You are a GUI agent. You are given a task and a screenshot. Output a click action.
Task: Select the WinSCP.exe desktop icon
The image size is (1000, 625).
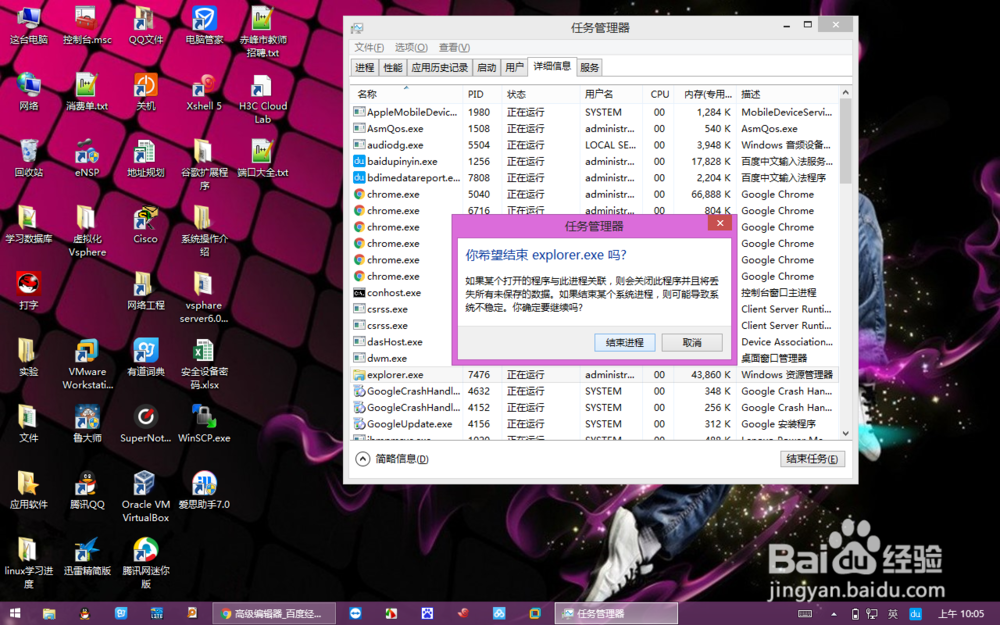[204, 424]
